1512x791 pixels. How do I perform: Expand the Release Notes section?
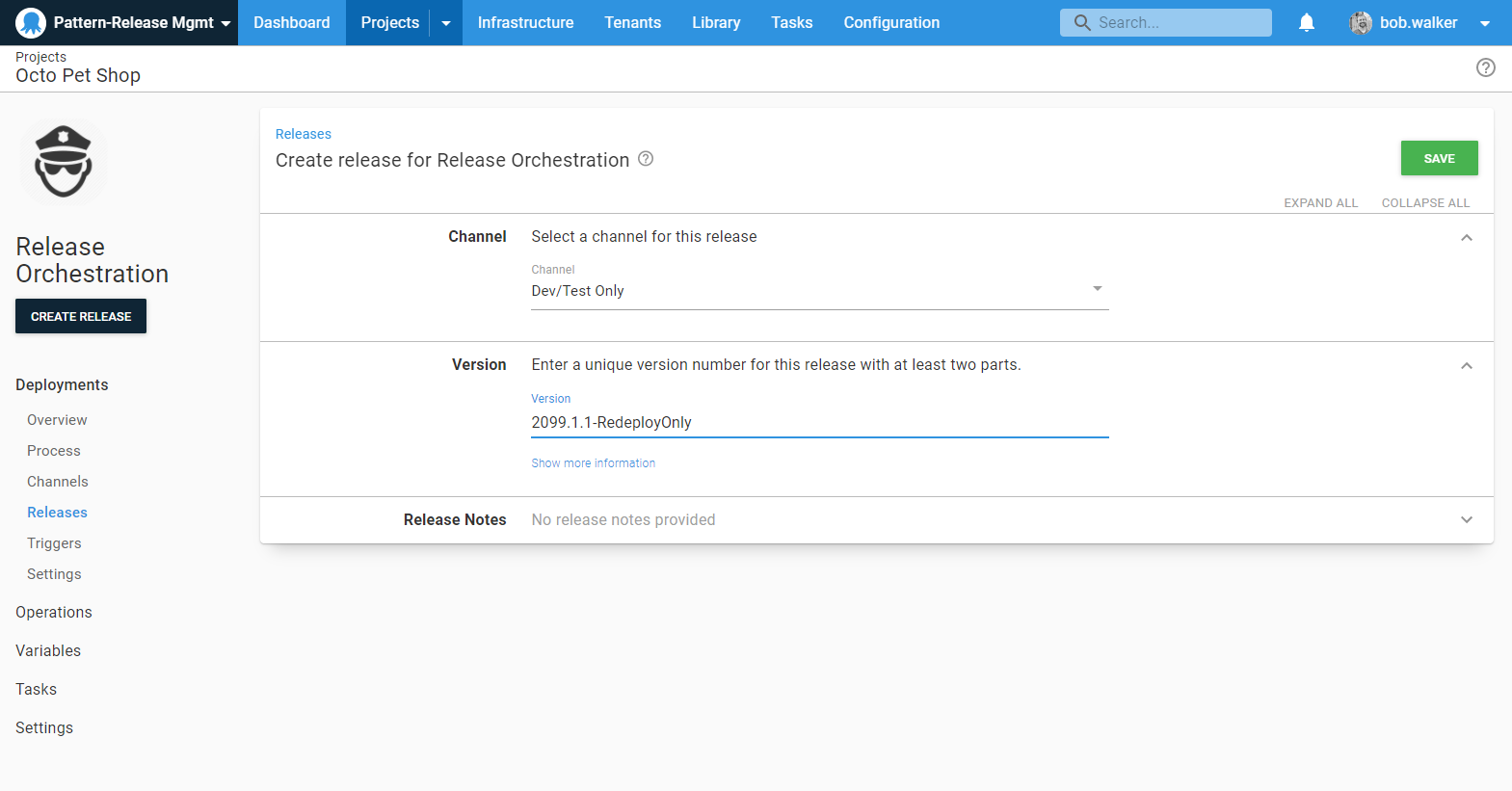pyautogui.click(x=1466, y=520)
